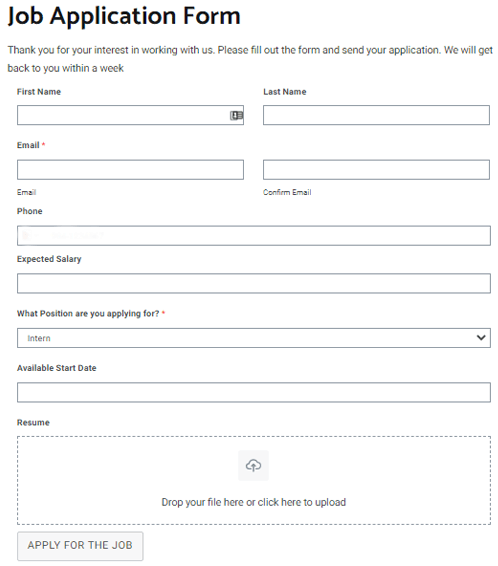The width and height of the screenshot is (498, 566).
Task: Focus the Phone number field
Action: [x=254, y=236]
